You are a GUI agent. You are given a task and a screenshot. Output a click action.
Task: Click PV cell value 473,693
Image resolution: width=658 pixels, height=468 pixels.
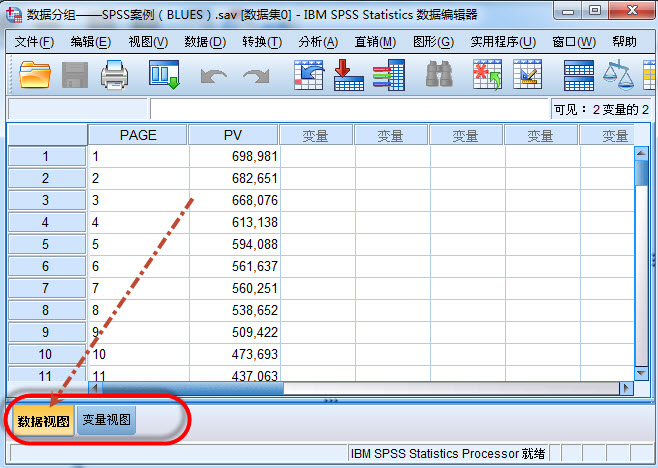(235, 354)
